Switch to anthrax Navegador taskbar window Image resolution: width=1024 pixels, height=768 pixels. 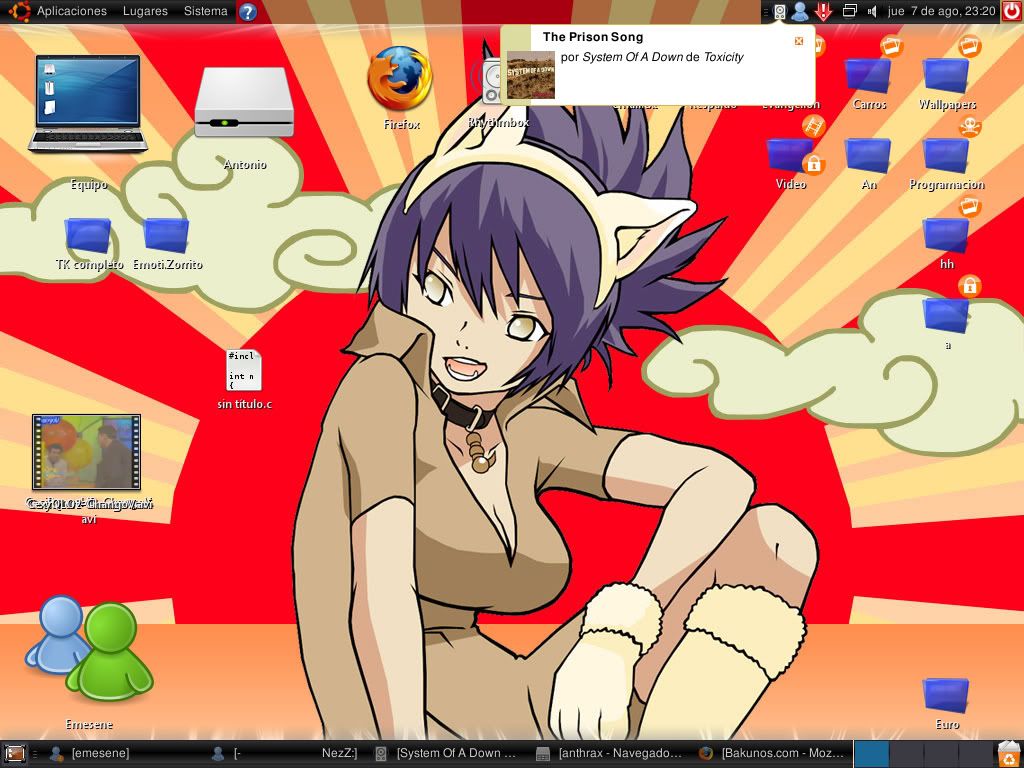(x=609, y=754)
